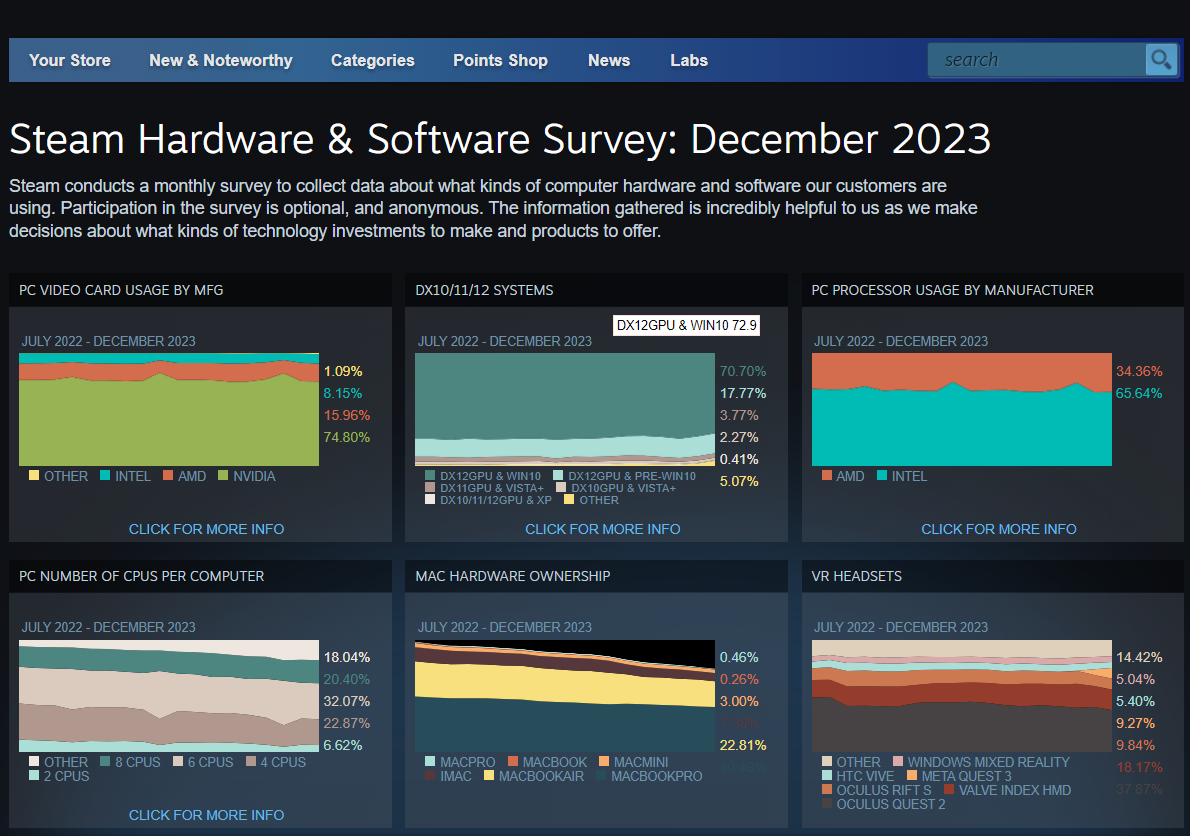The height and width of the screenshot is (836, 1190).
Task: Select the Mac Hardware Ownership area chart
Action: tap(565, 696)
